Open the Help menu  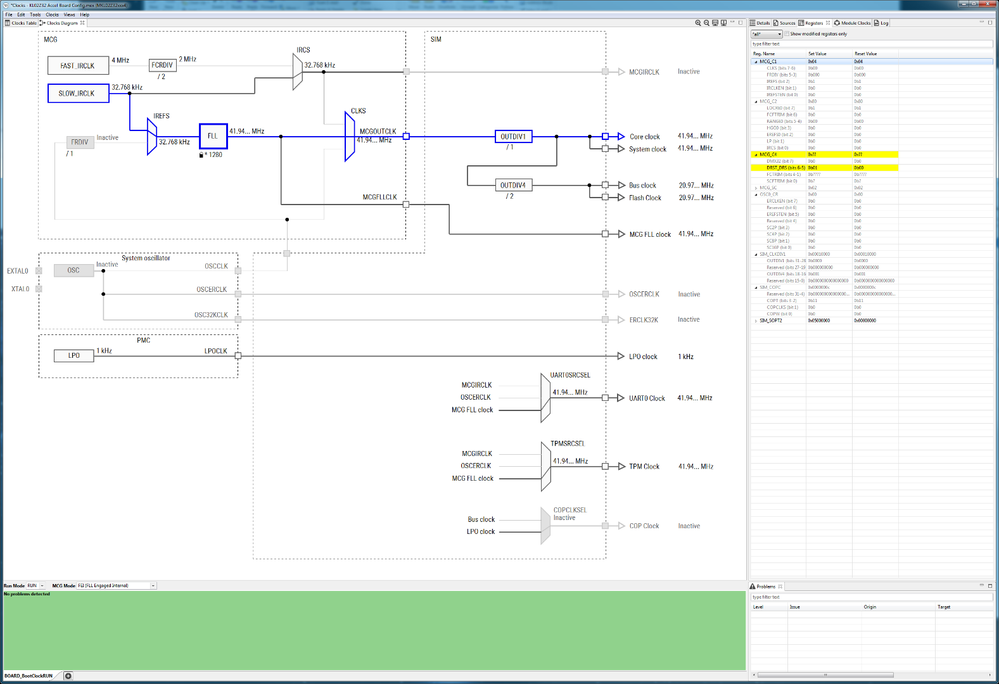point(85,14)
